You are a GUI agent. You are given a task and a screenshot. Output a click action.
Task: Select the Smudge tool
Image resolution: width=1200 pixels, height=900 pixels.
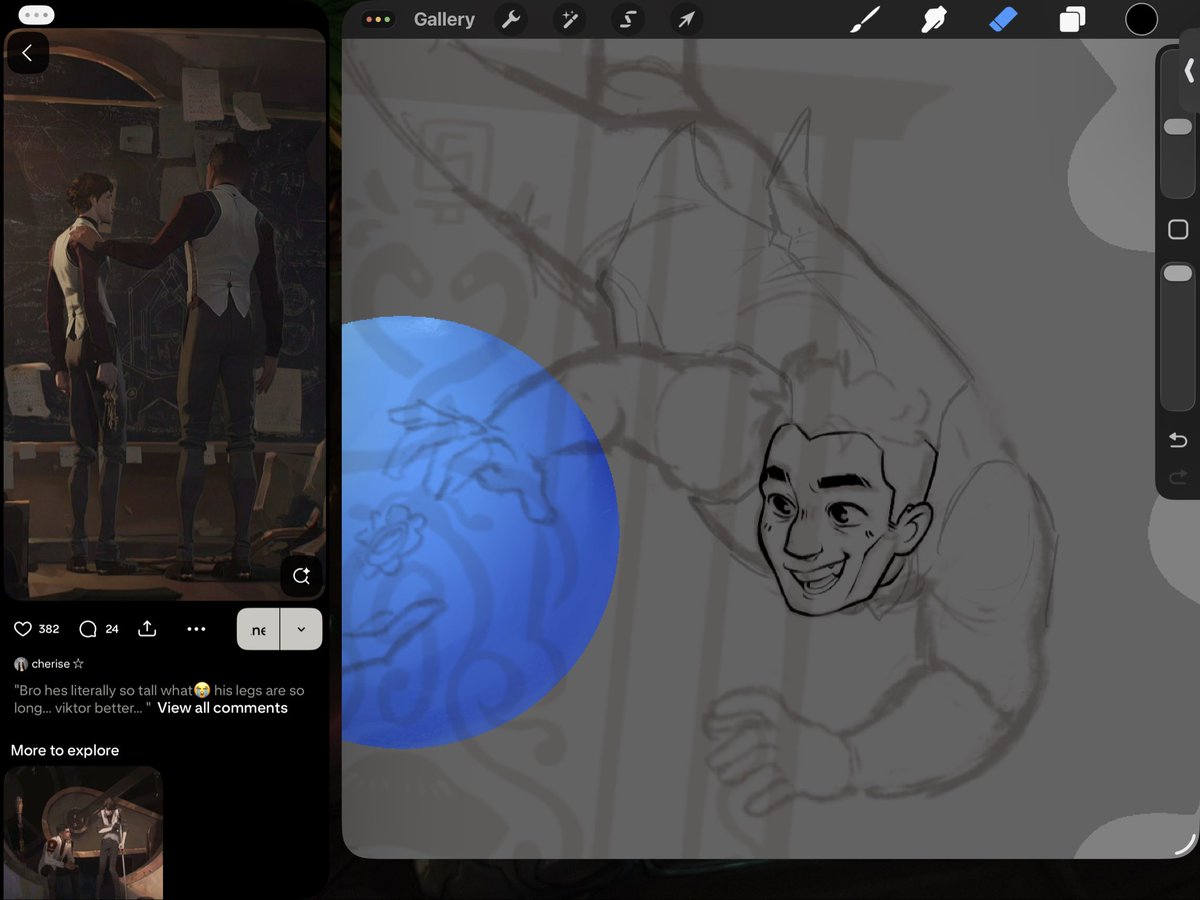[934, 19]
